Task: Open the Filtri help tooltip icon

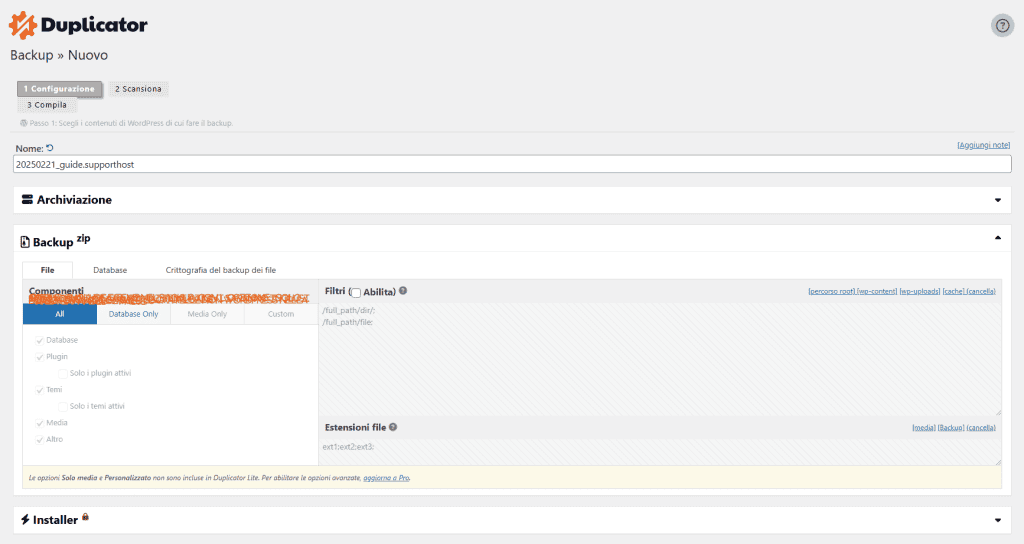Action: (403, 291)
